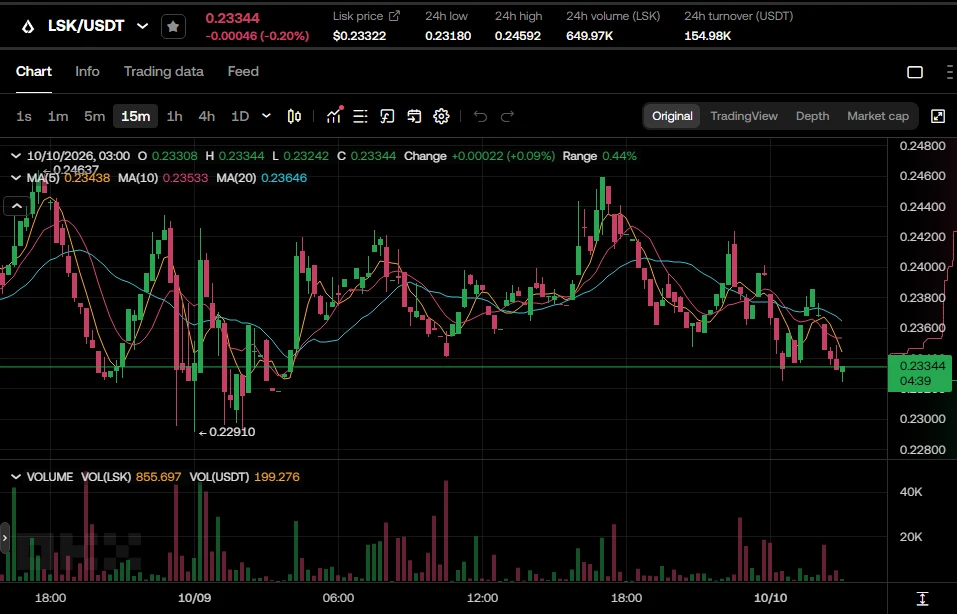This screenshot has width=957, height=614.
Task: Redo the last chart action
Action: (x=507, y=116)
